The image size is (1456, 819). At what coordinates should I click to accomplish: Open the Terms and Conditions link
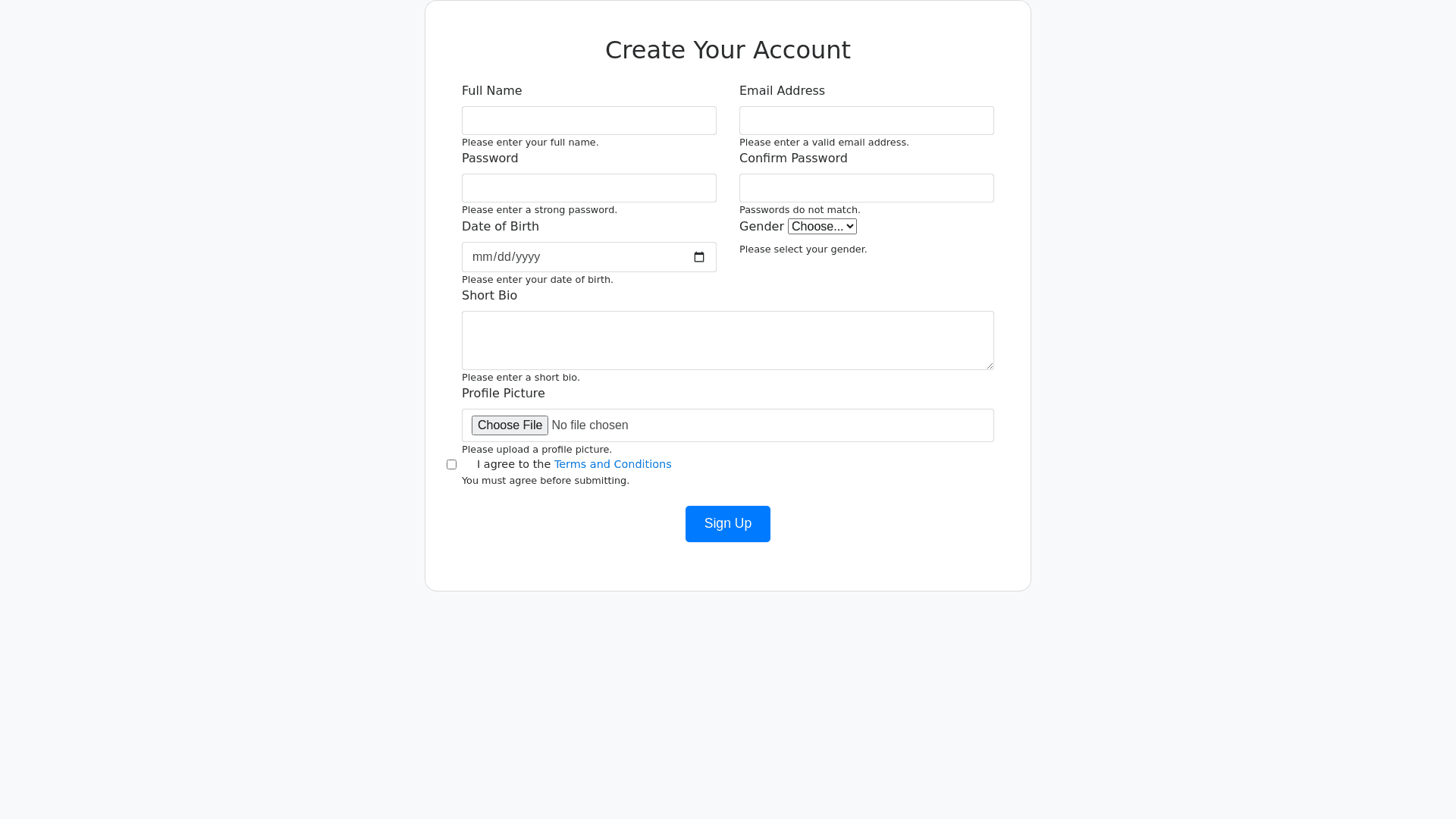[613, 464]
